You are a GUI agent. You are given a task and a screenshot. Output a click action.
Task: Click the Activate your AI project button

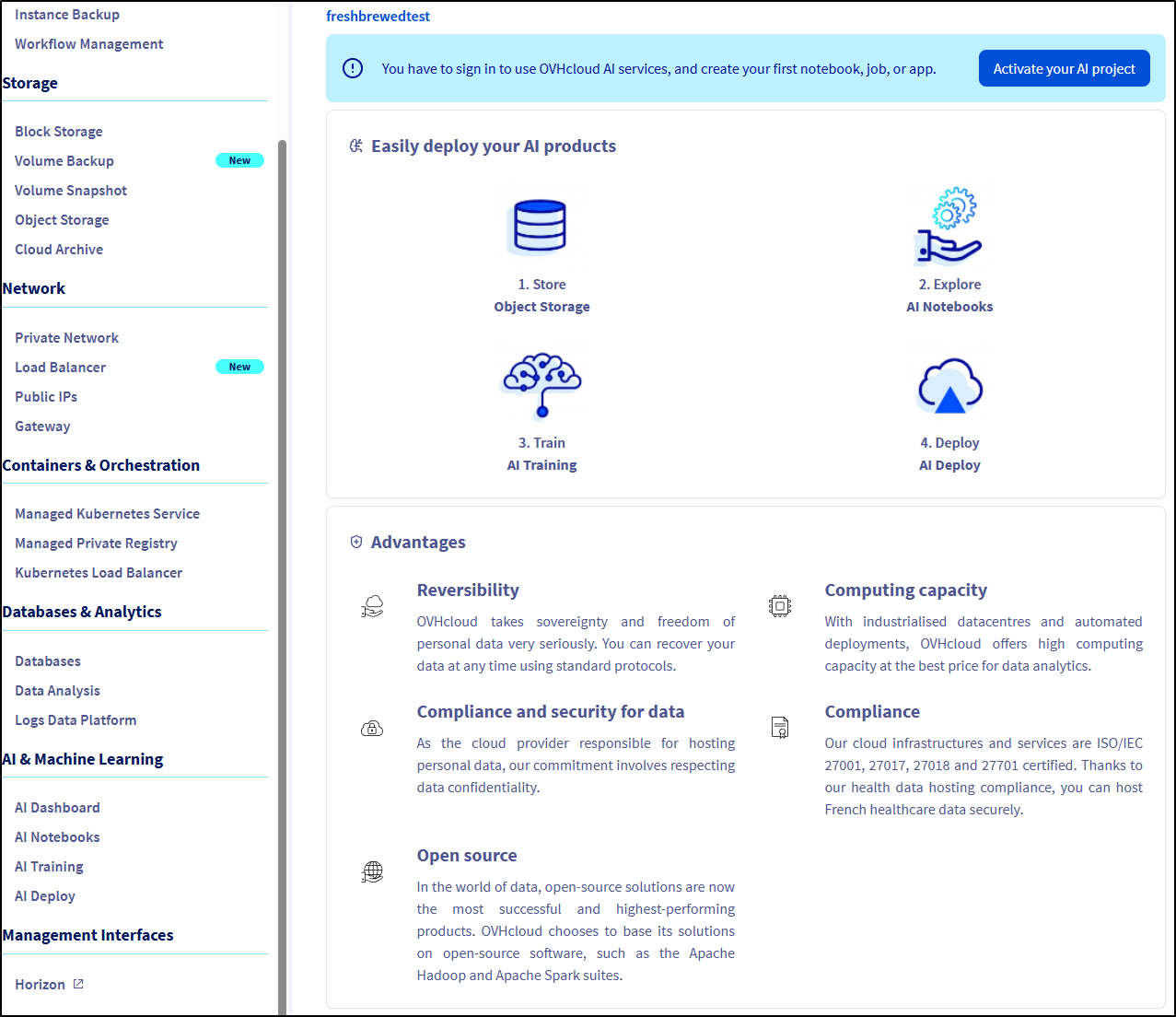pyautogui.click(x=1064, y=68)
